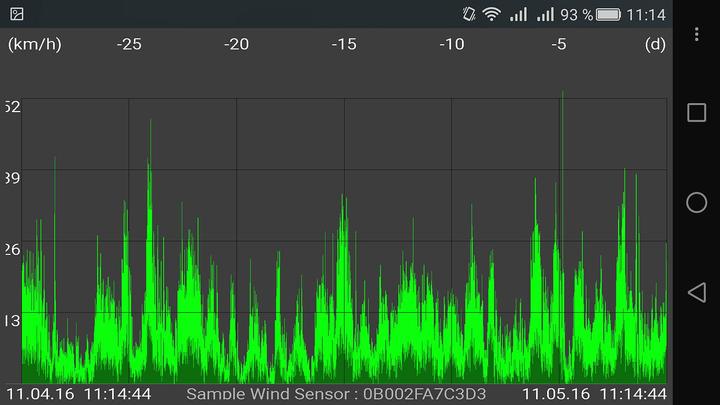Select the -15 days axis marker

pos(344,44)
